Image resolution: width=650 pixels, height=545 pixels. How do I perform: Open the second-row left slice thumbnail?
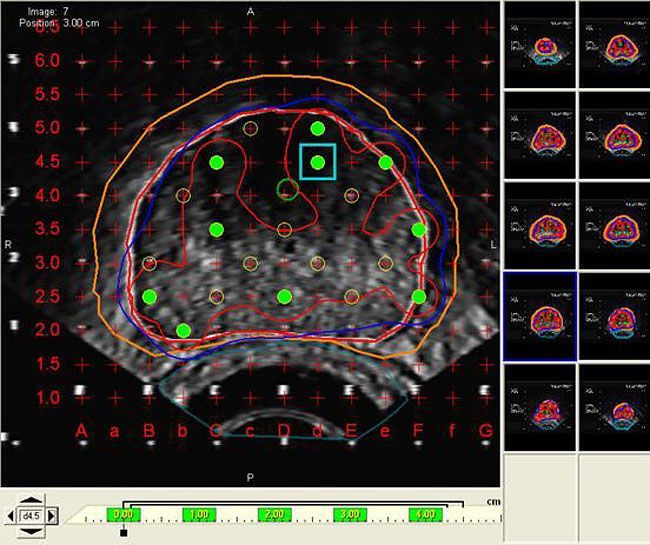[540, 135]
